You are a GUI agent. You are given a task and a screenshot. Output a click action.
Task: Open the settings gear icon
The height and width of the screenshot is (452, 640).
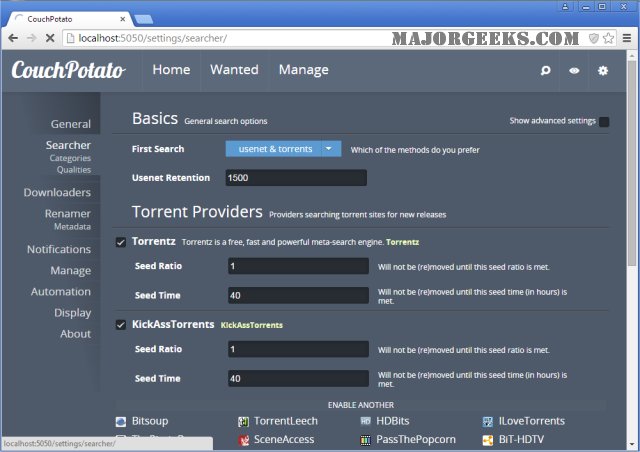(x=603, y=71)
